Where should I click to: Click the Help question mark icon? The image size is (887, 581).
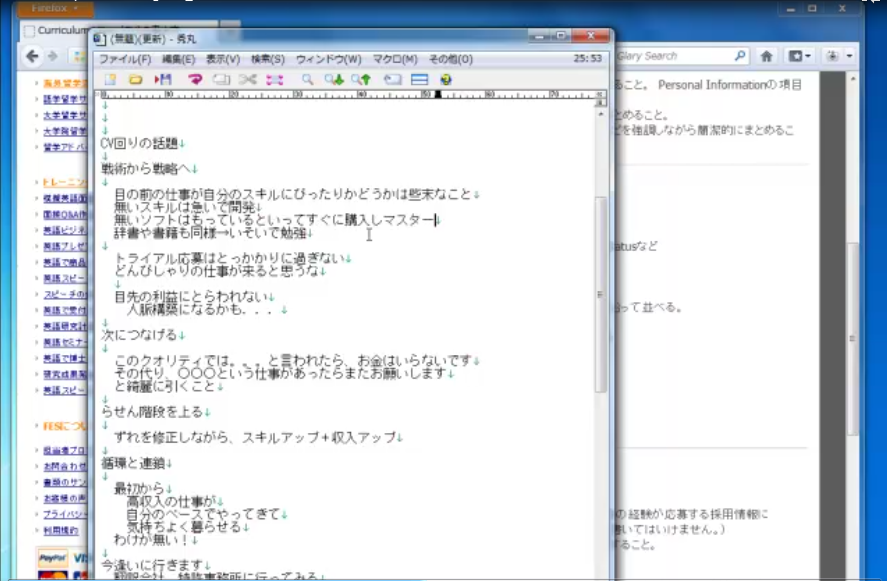point(446,80)
